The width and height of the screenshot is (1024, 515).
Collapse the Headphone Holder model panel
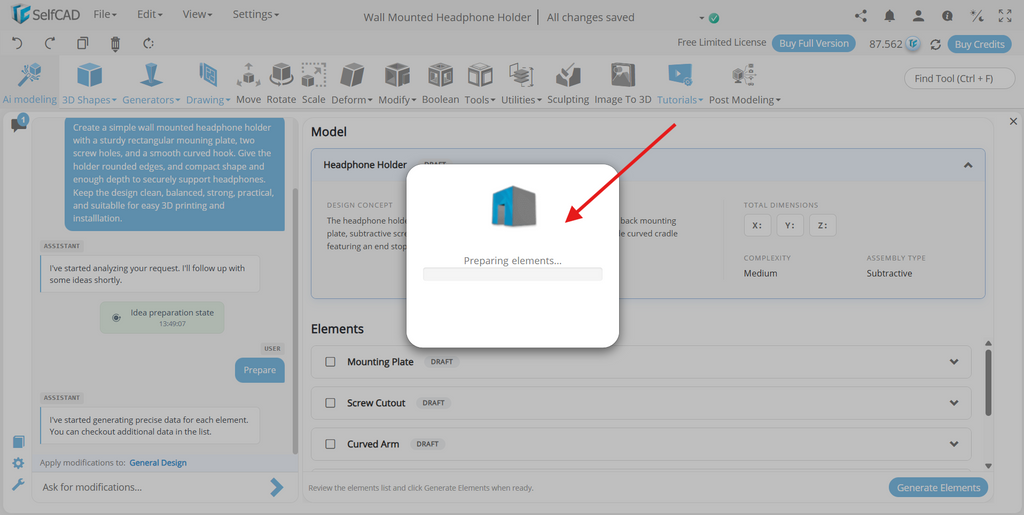click(968, 165)
